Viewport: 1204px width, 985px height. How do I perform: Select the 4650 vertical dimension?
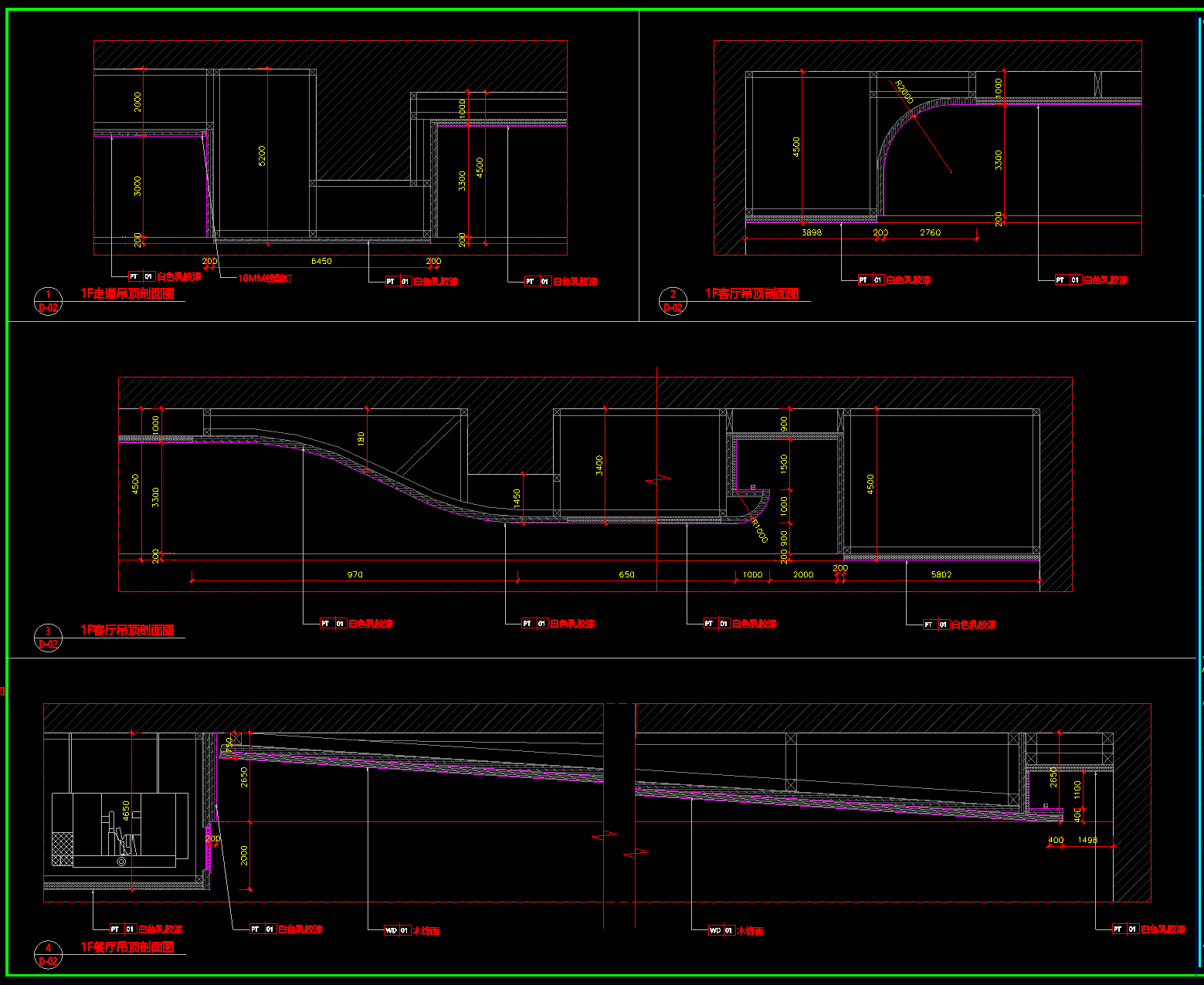coord(126,811)
